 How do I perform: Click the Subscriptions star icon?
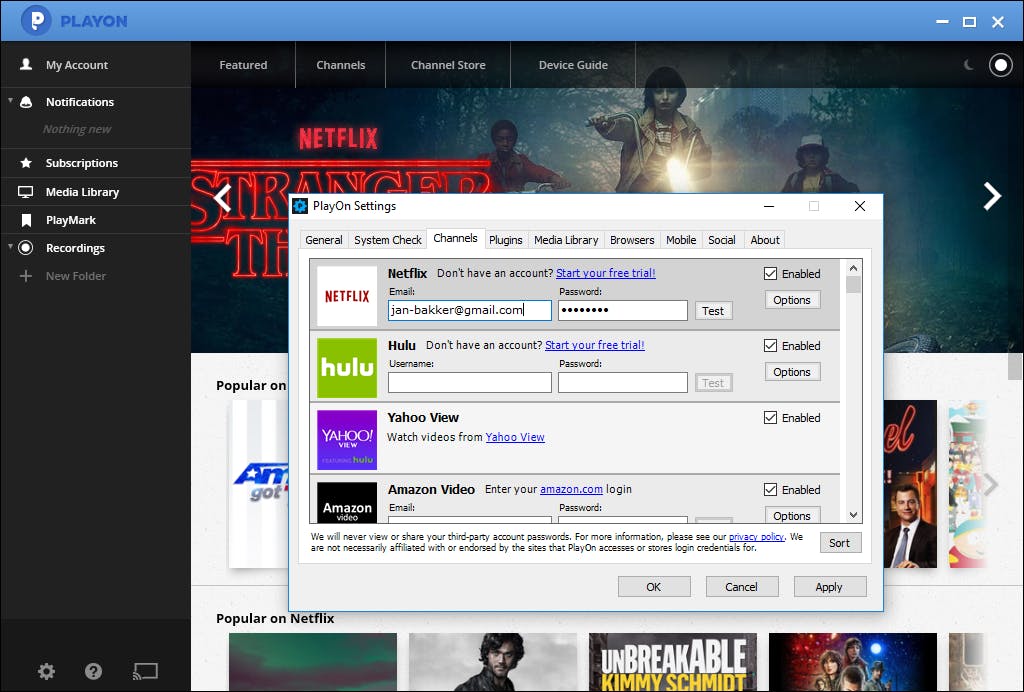pyautogui.click(x=26, y=163)
